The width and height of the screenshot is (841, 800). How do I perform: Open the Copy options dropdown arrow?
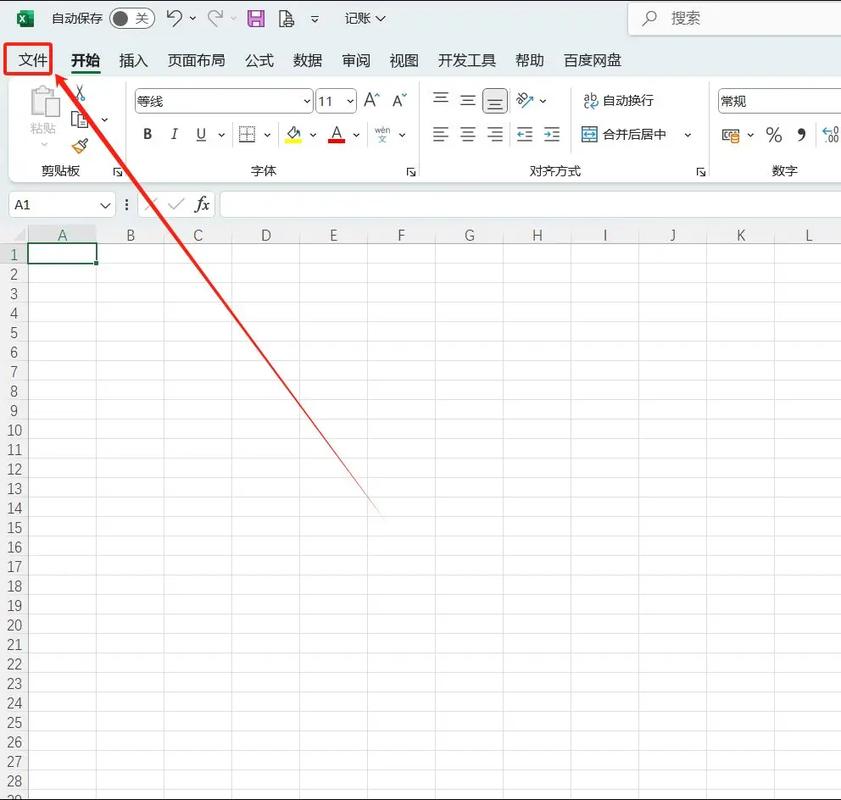pyautogui.click(x=105, y=120)
